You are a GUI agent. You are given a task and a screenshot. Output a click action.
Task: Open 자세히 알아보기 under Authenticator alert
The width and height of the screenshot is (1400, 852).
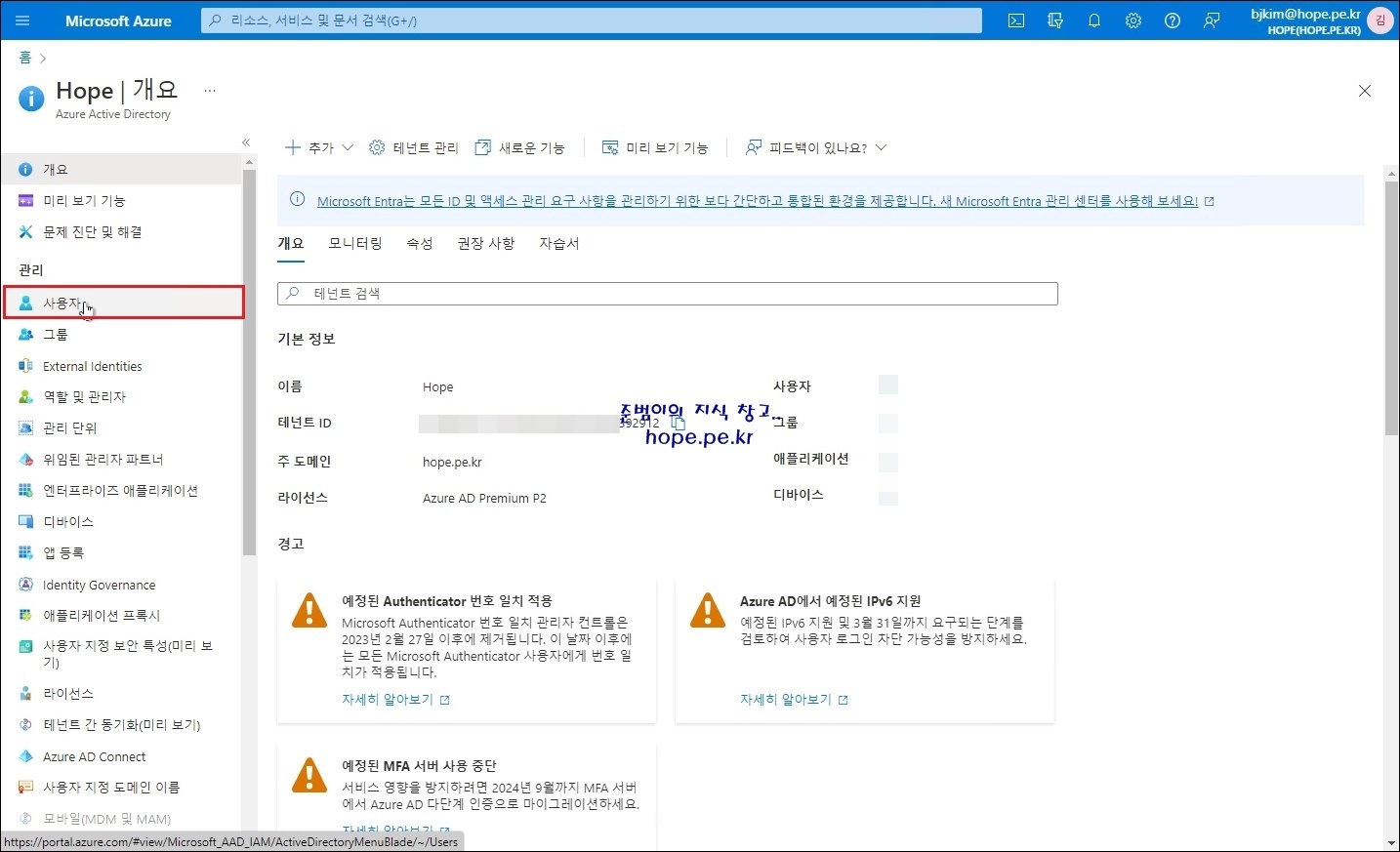click(395, 700)
